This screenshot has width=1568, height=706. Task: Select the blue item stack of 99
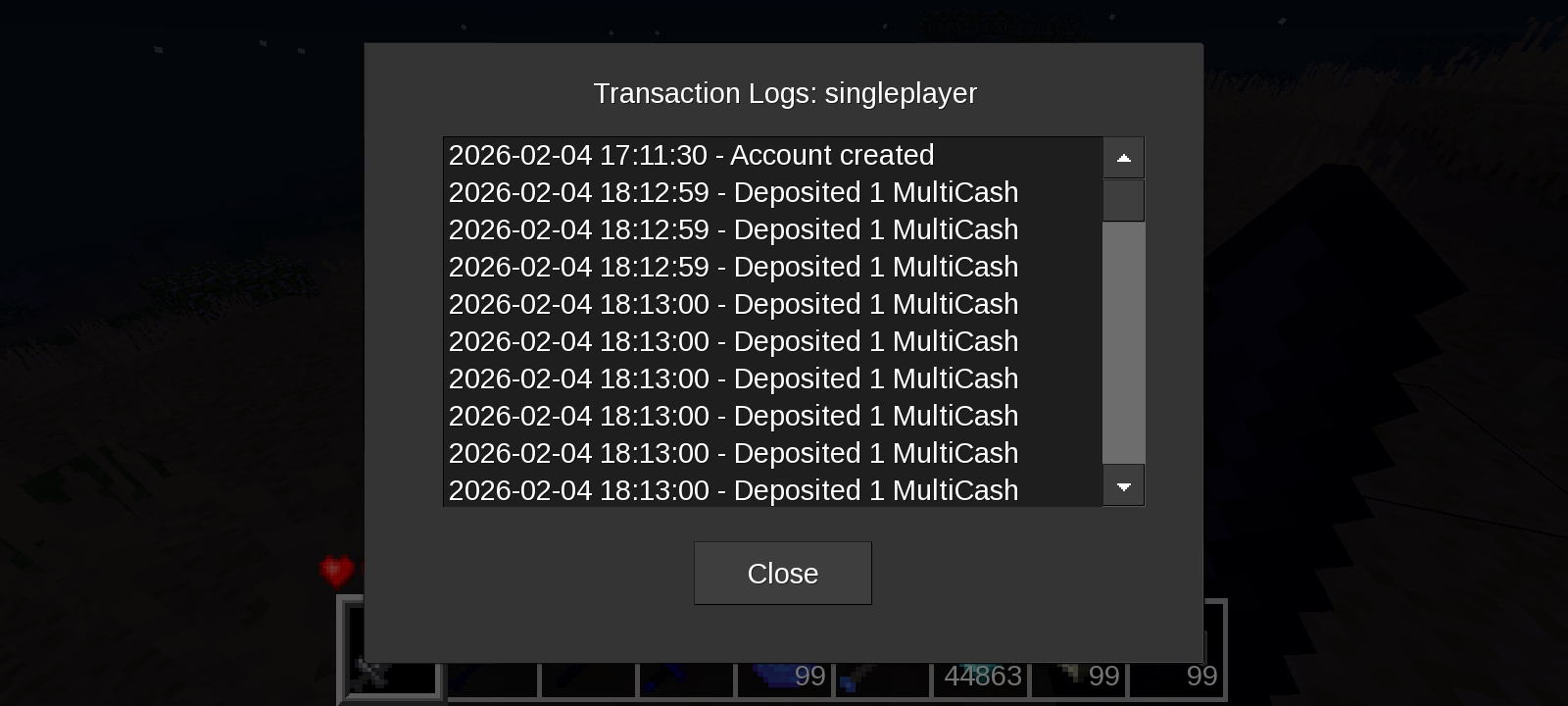point(784,677)
